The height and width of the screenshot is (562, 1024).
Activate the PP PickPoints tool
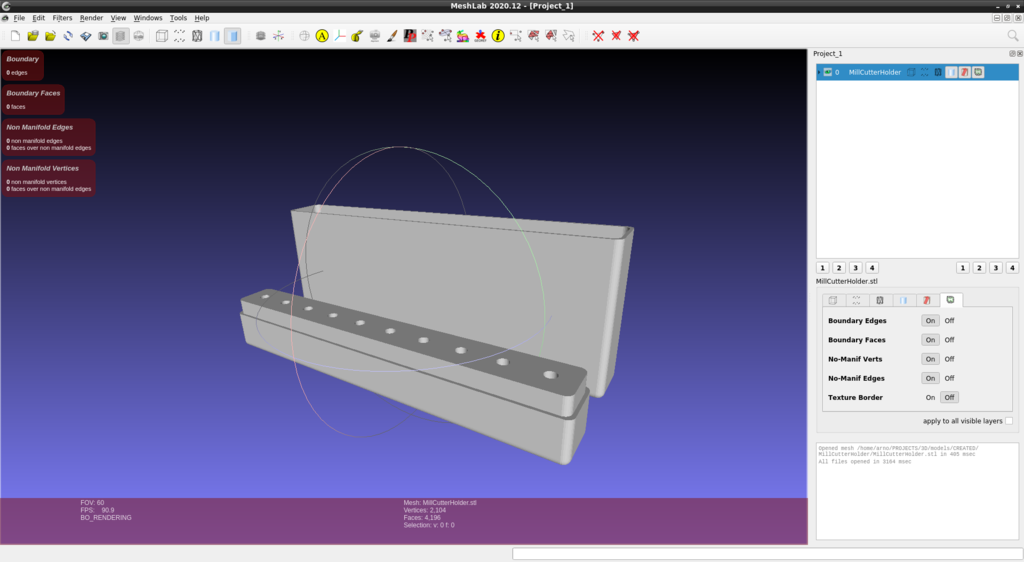coord(409,36)
